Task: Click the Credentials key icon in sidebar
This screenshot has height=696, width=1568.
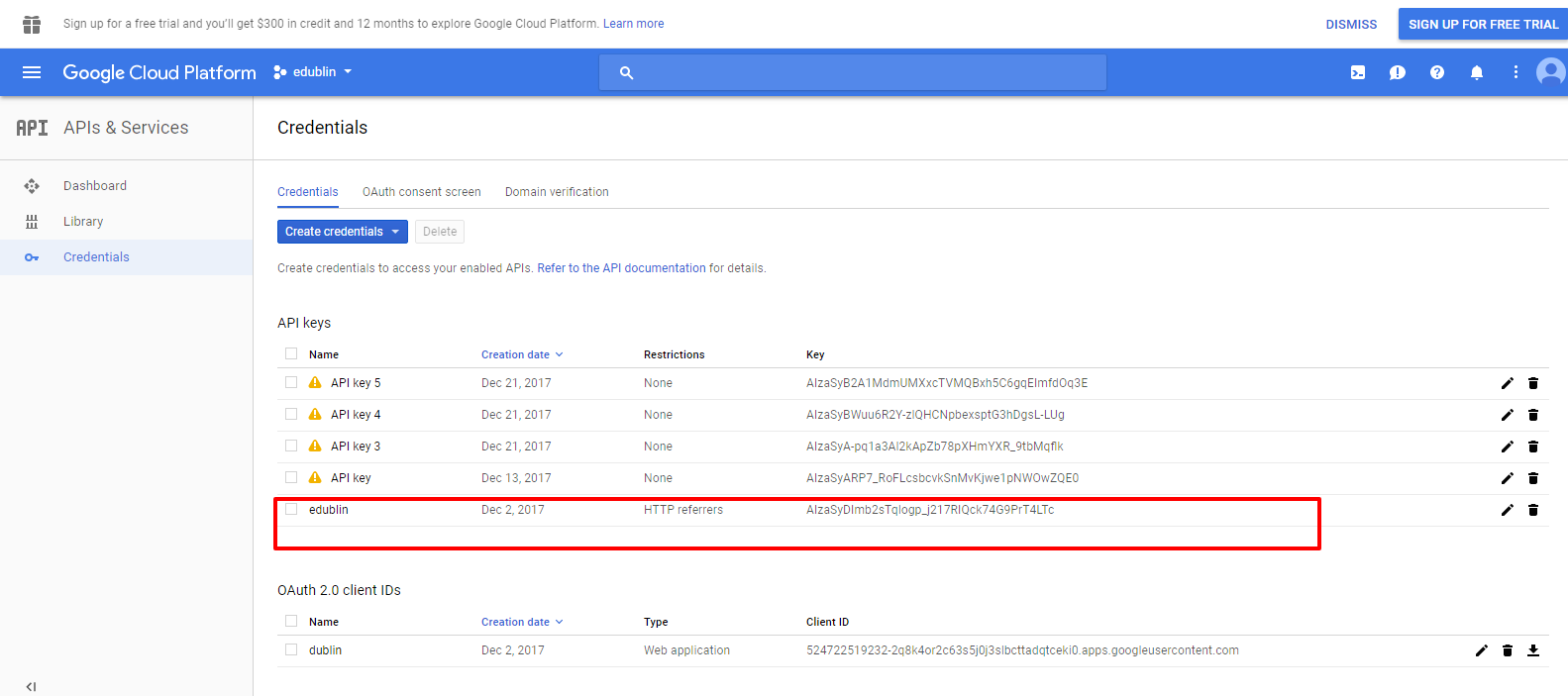Action: [x=32, y=257]
